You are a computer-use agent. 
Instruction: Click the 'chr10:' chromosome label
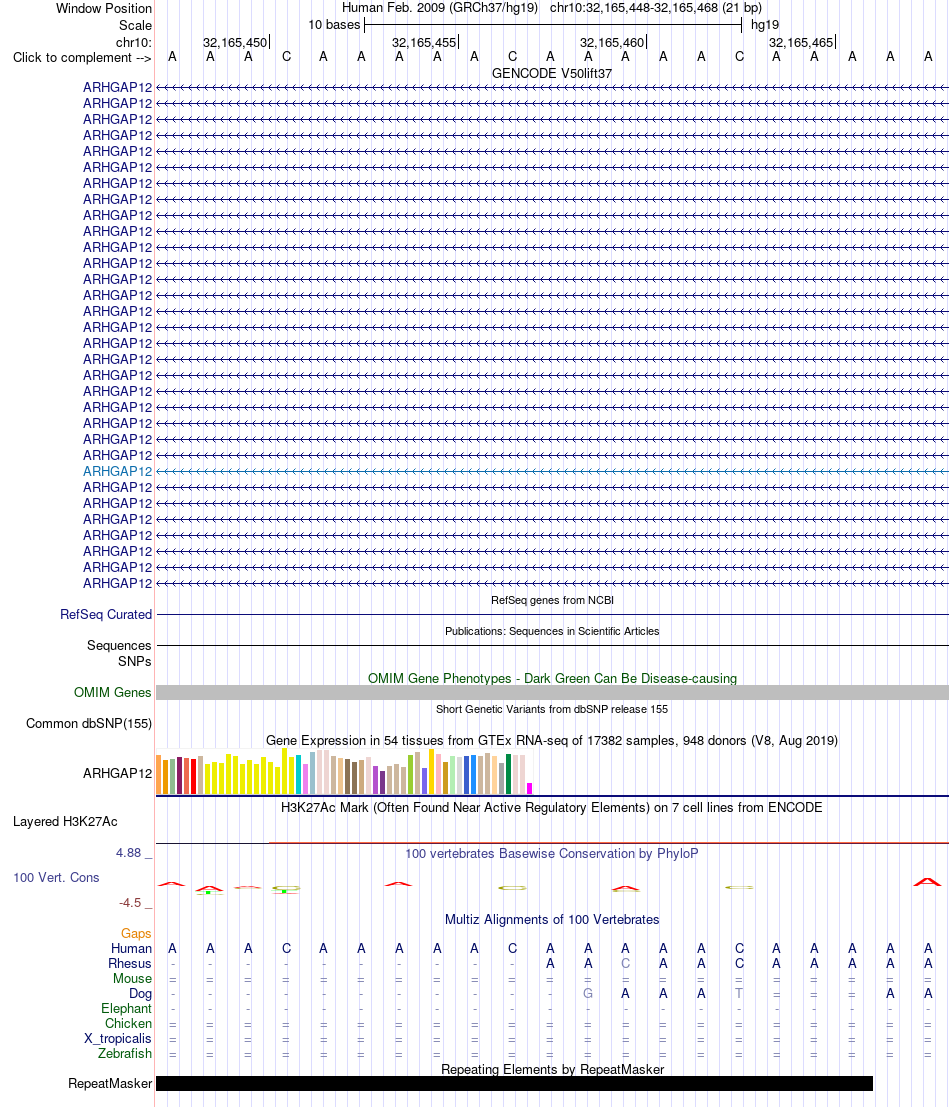click(x=133, y=42)
